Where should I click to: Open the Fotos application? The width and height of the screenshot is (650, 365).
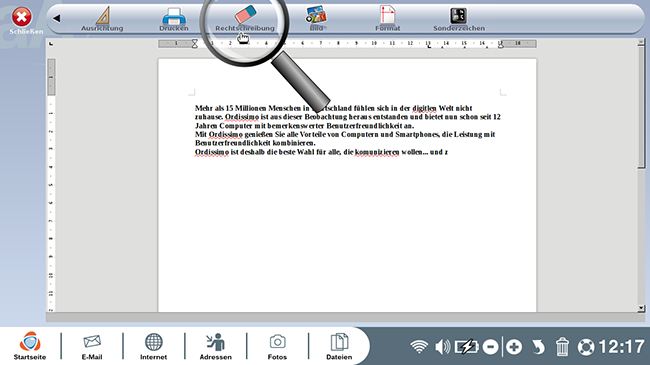tap(277, 347)
